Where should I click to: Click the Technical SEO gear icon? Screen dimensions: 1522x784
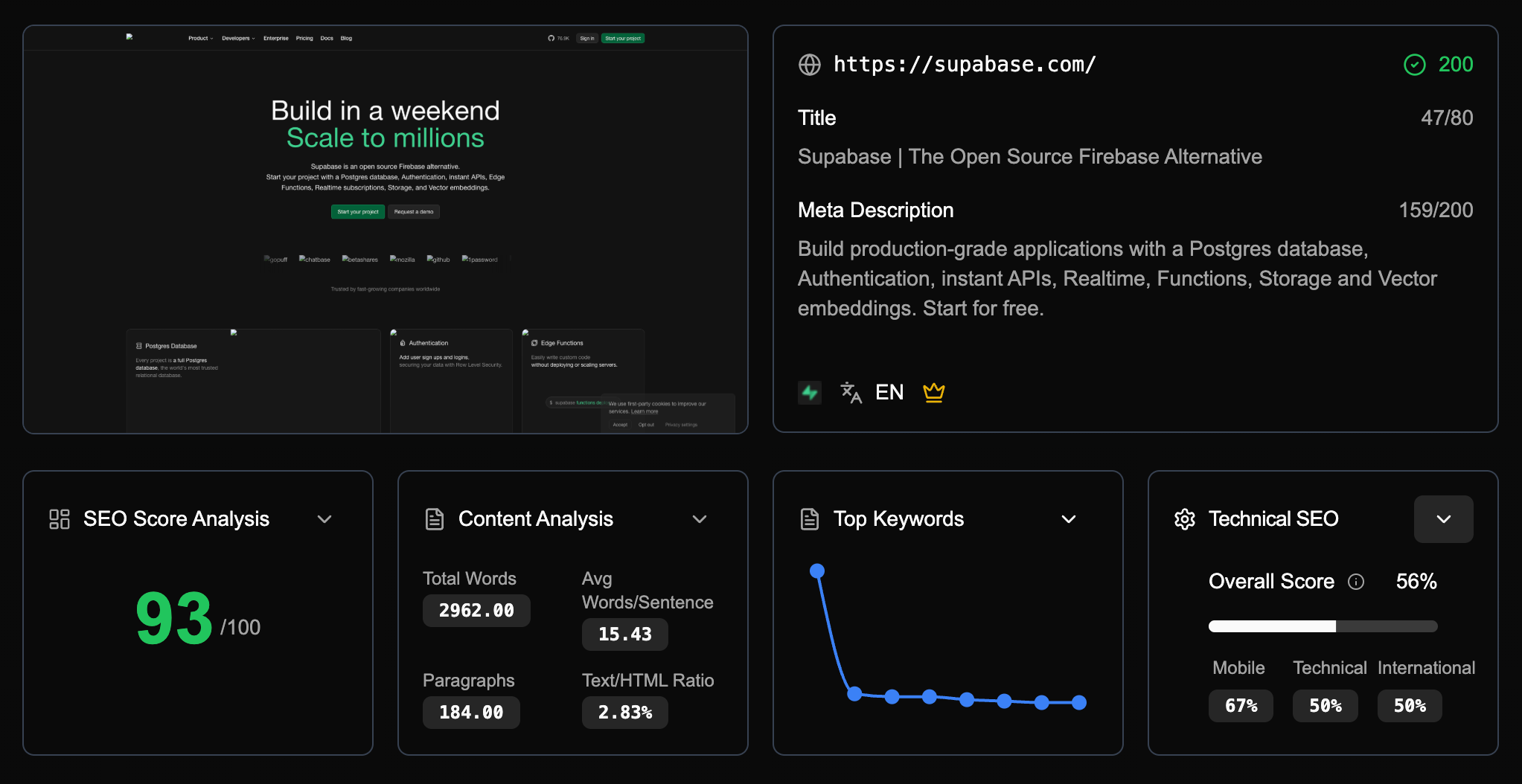1185,519
